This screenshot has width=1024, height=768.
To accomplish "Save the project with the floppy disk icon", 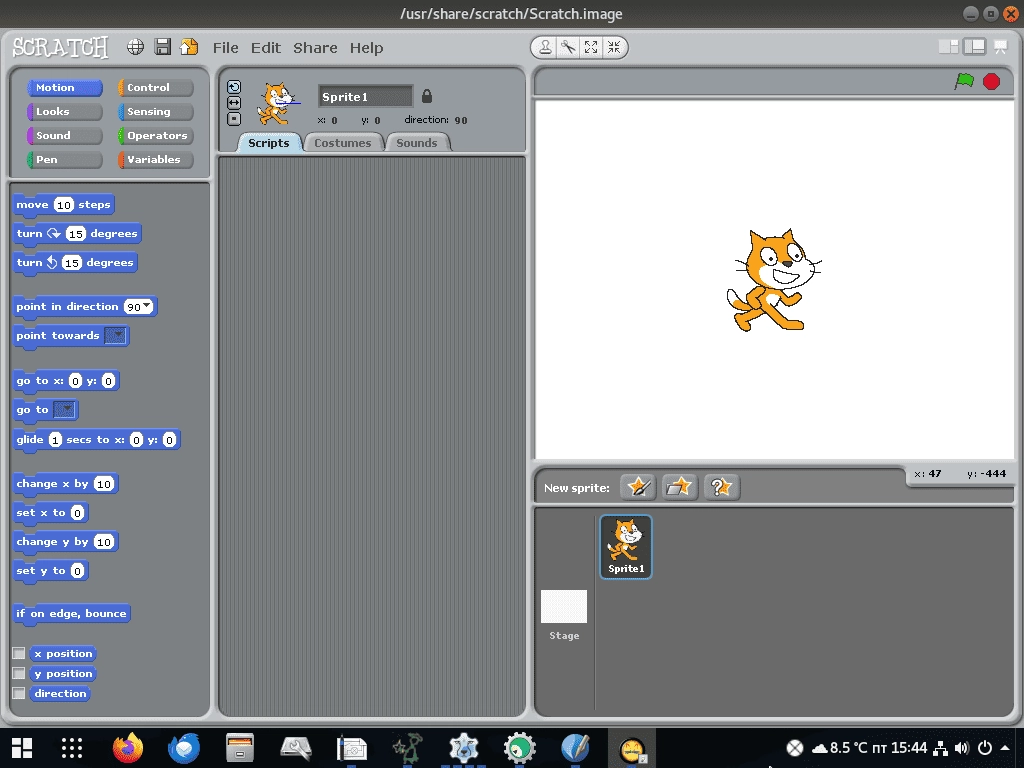I will 163,47.
